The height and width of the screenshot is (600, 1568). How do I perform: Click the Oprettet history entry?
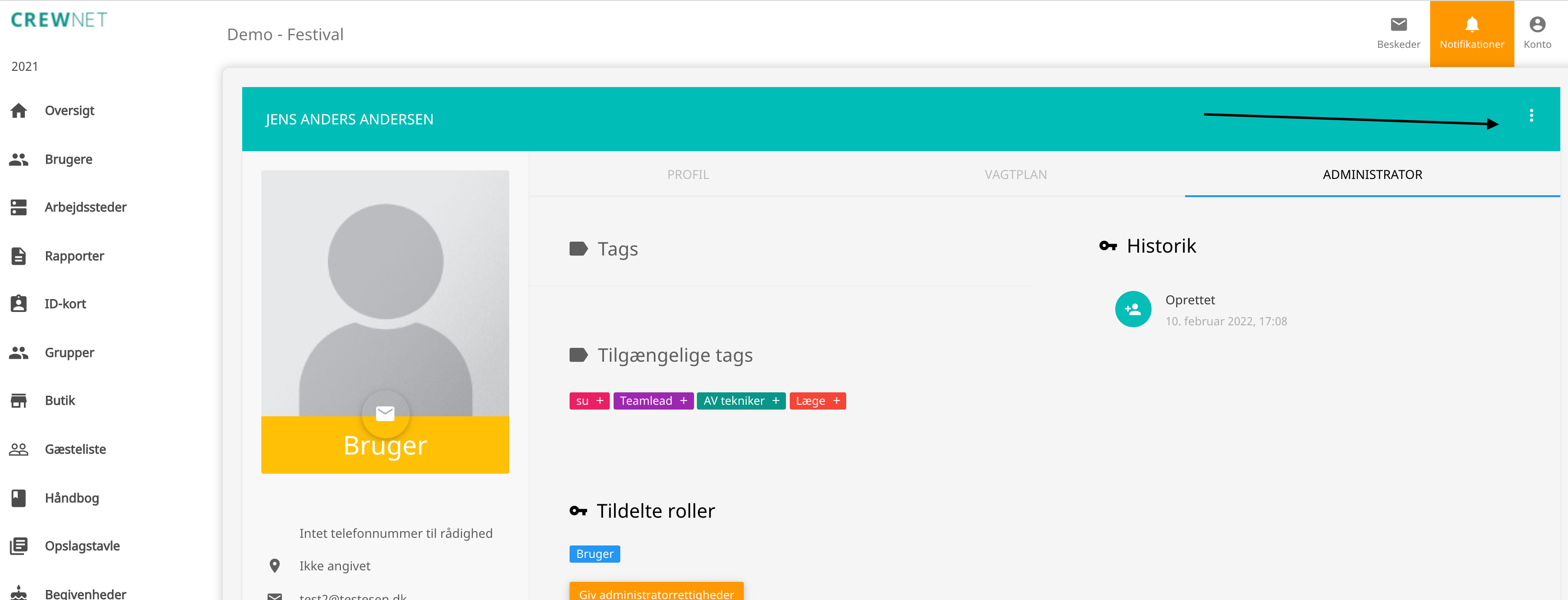click(x=1200, y=310)
